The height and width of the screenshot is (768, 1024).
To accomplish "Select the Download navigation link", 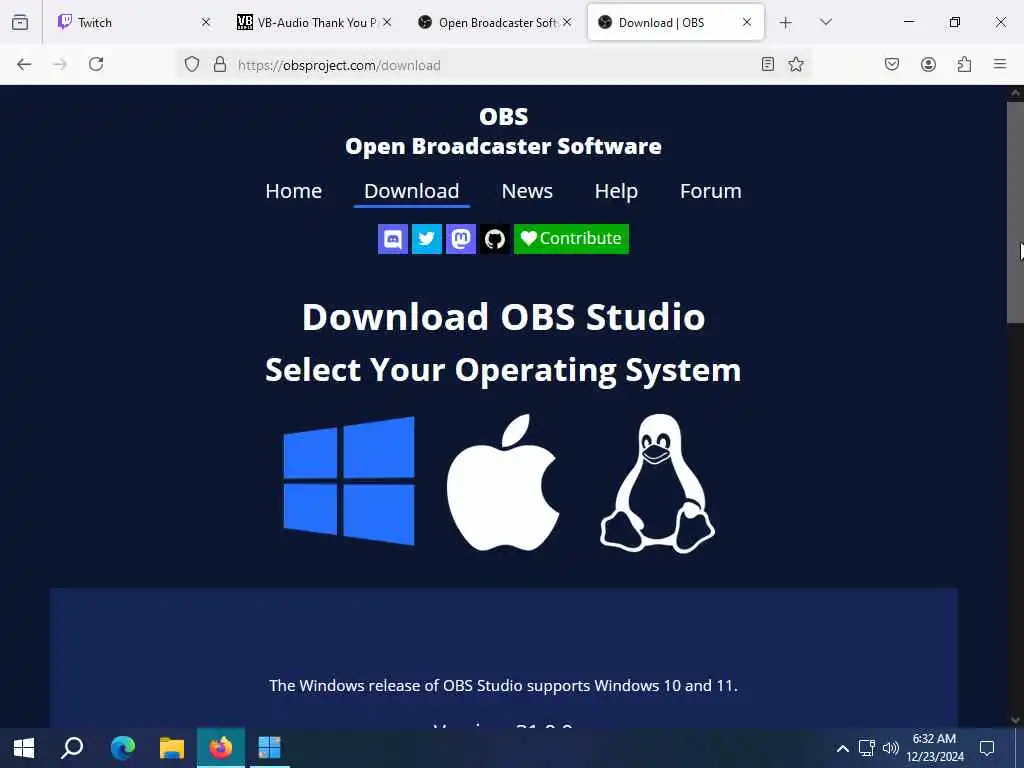I will 411,191.
